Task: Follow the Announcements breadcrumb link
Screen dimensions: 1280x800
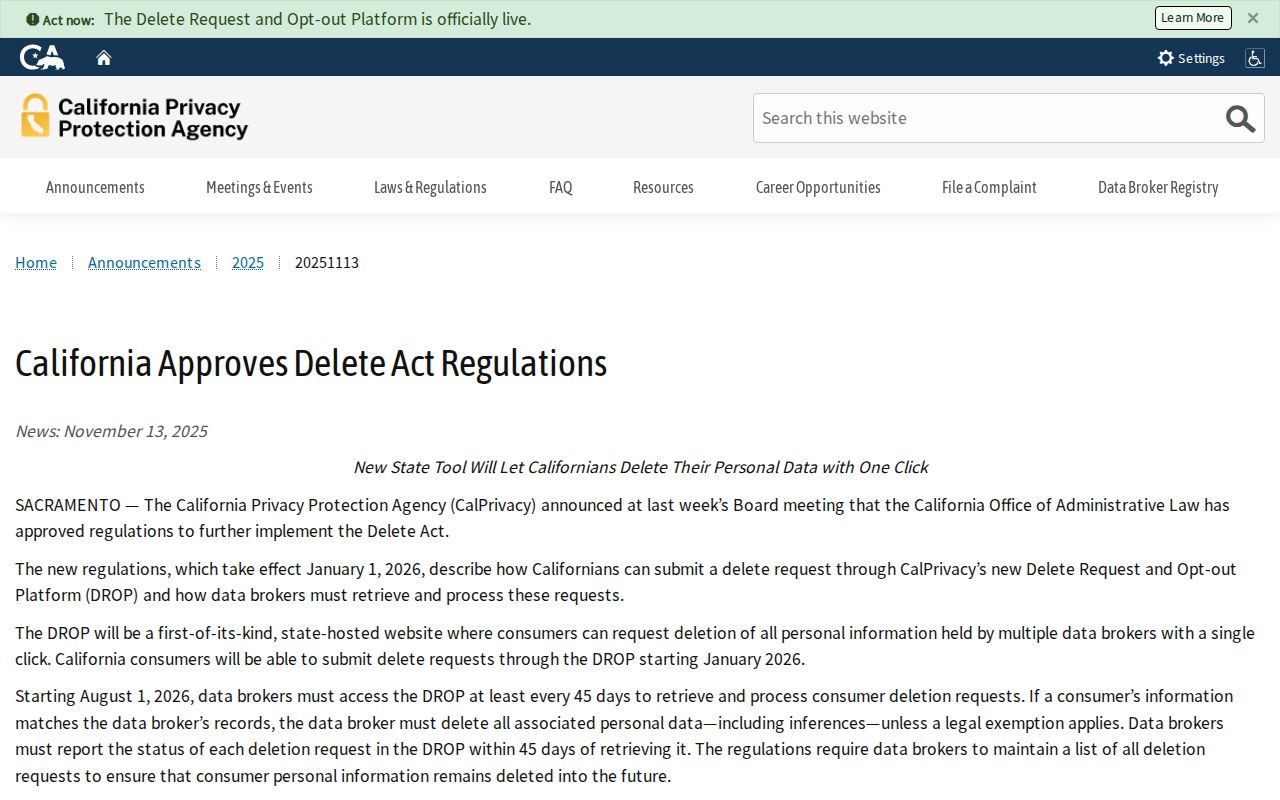Action: [144, 262]
